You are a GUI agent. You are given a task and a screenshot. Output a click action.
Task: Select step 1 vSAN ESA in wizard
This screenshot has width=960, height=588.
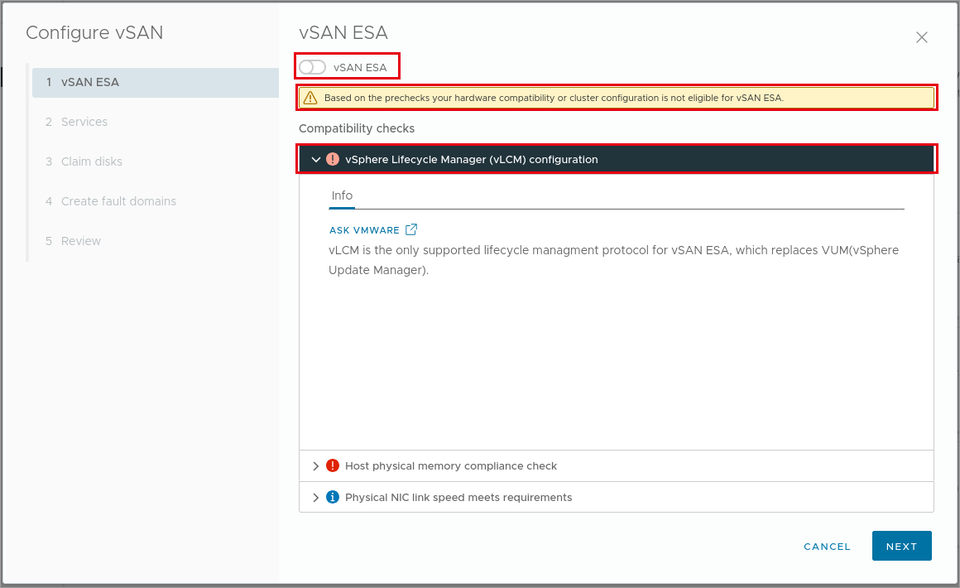coord(156,83)
